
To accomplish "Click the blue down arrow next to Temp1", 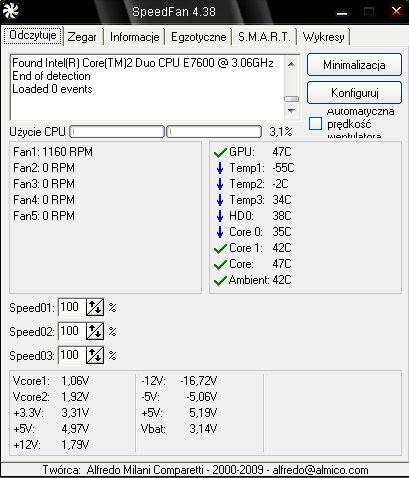I will pyautogui.click(x=220, y=168).
